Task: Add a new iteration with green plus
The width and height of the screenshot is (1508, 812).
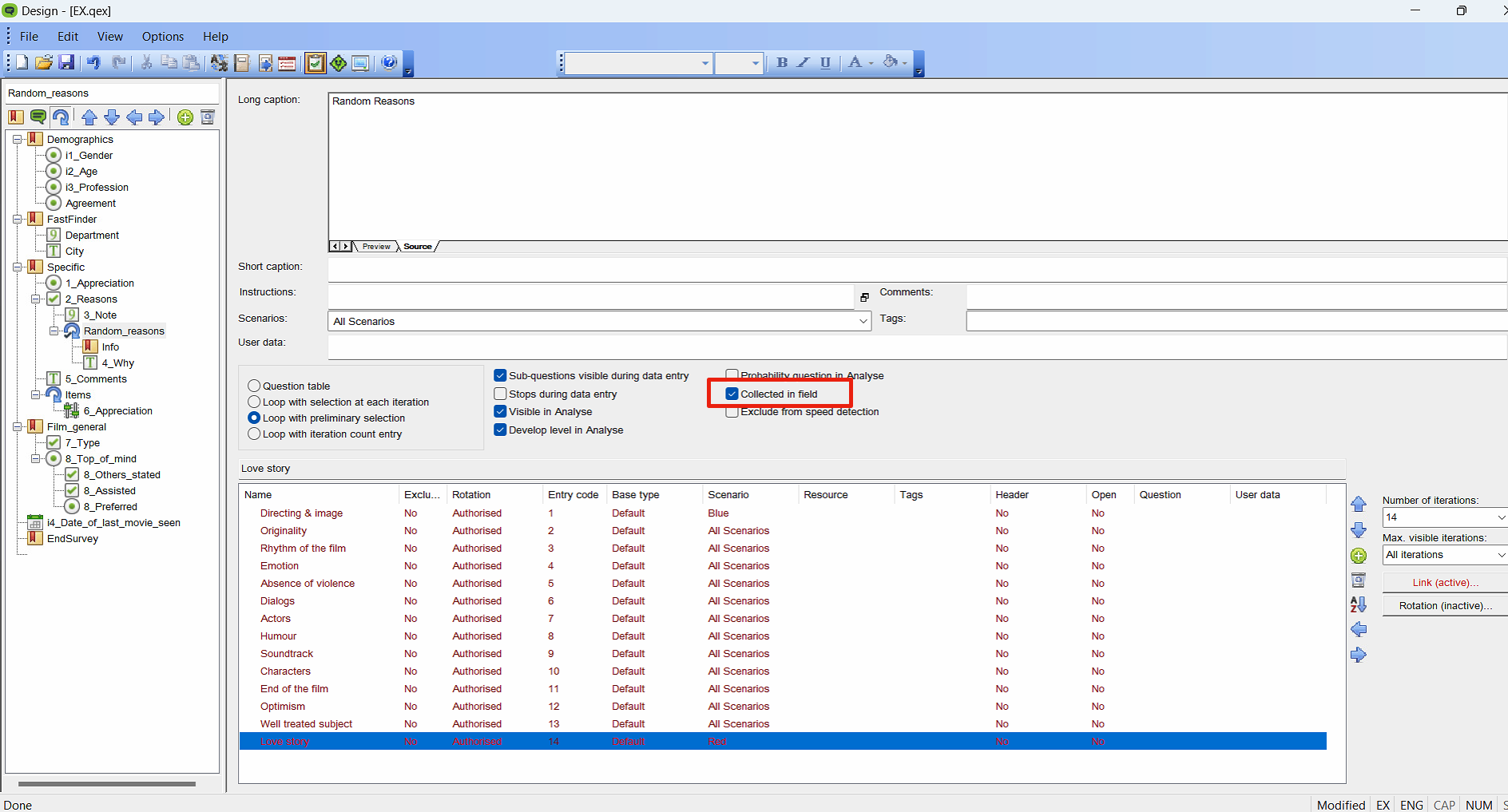Action: [x=1359, y=556]
